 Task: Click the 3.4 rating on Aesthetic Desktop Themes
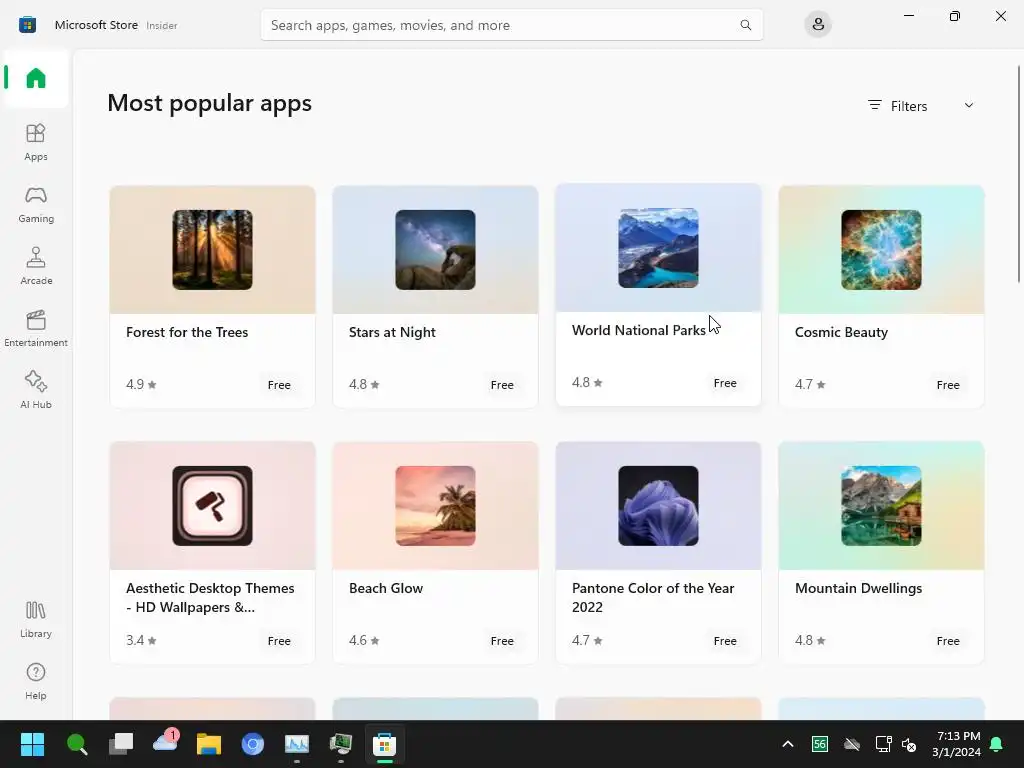(x=141, y=641)
